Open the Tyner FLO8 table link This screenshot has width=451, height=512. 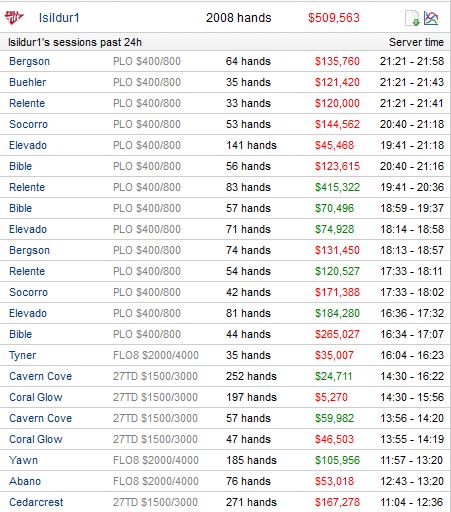point(23,355)
